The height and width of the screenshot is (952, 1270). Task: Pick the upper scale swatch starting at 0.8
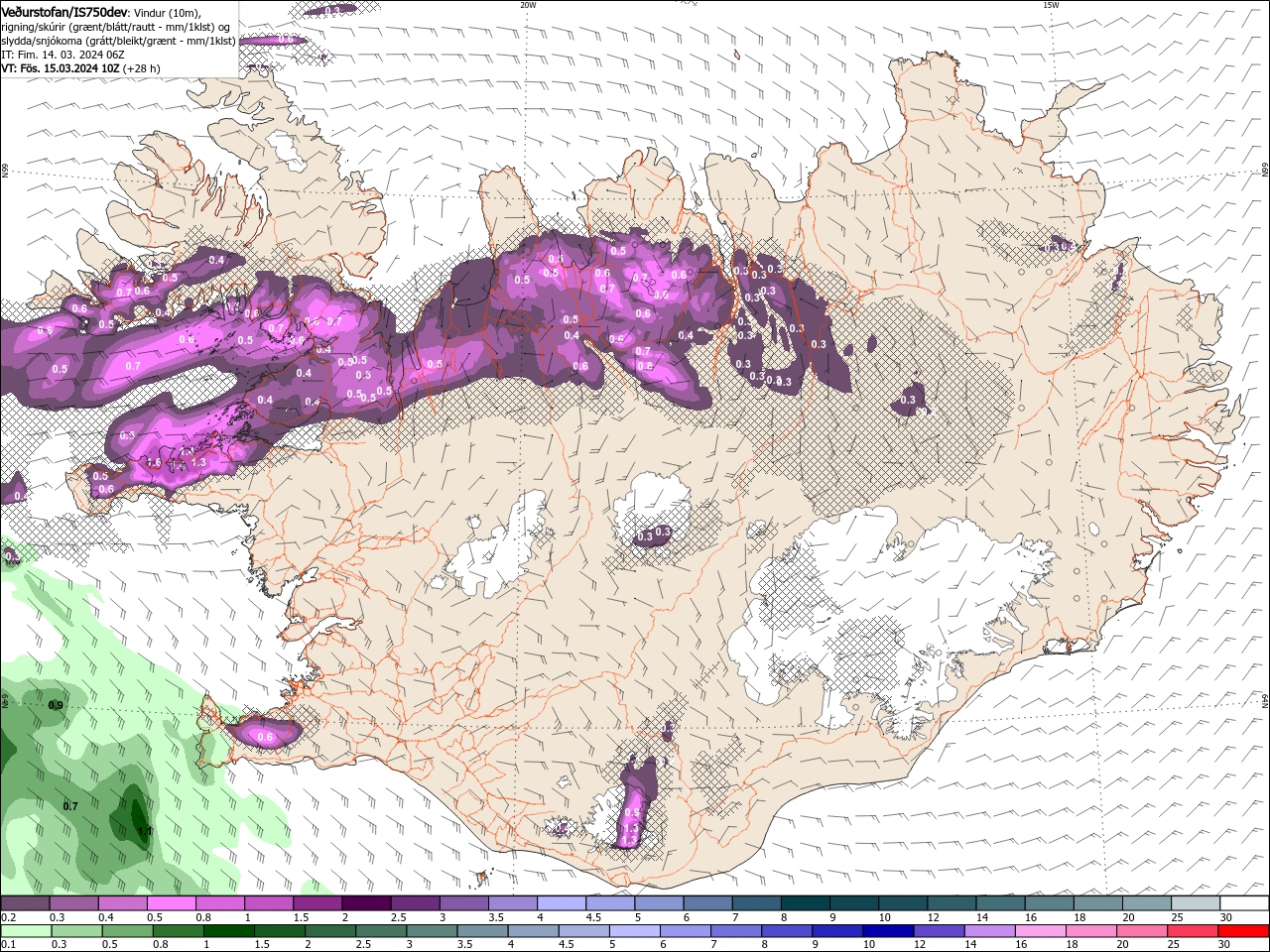[219, 903]
